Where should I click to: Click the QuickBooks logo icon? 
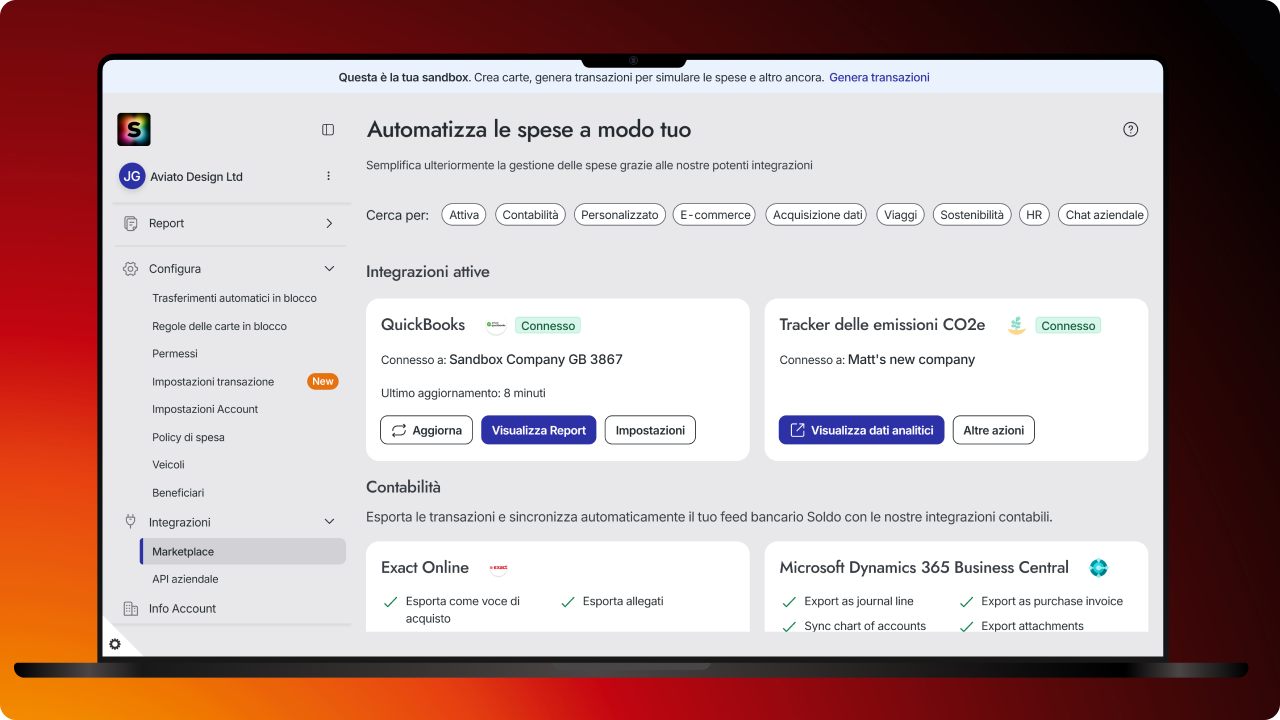495,325
